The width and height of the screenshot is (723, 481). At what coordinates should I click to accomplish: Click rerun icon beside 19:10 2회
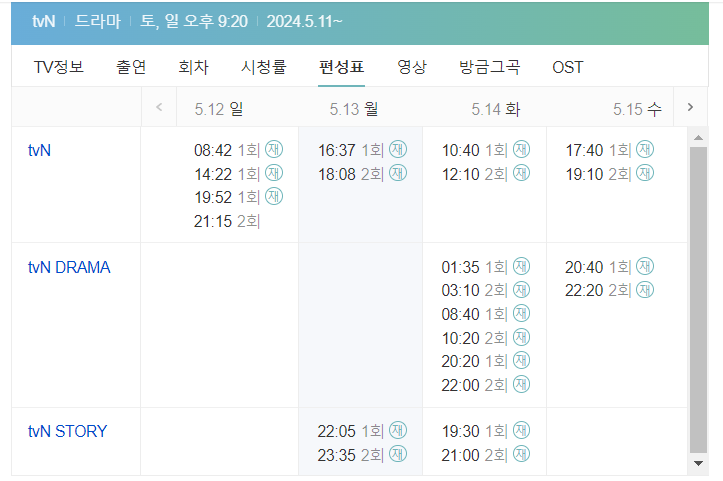tap(645, 173)
